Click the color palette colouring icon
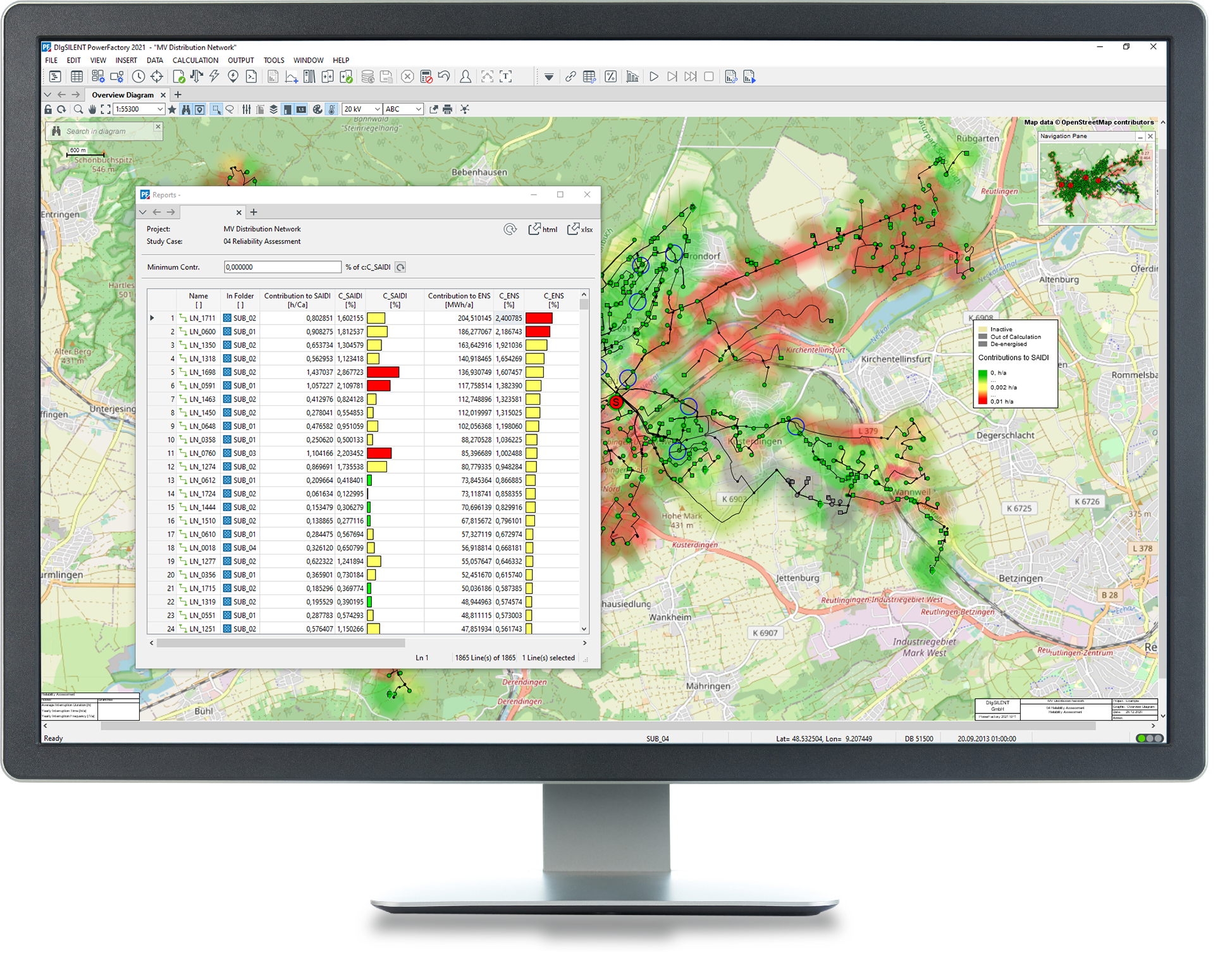 pyautogui.click(x=317, y=109)
